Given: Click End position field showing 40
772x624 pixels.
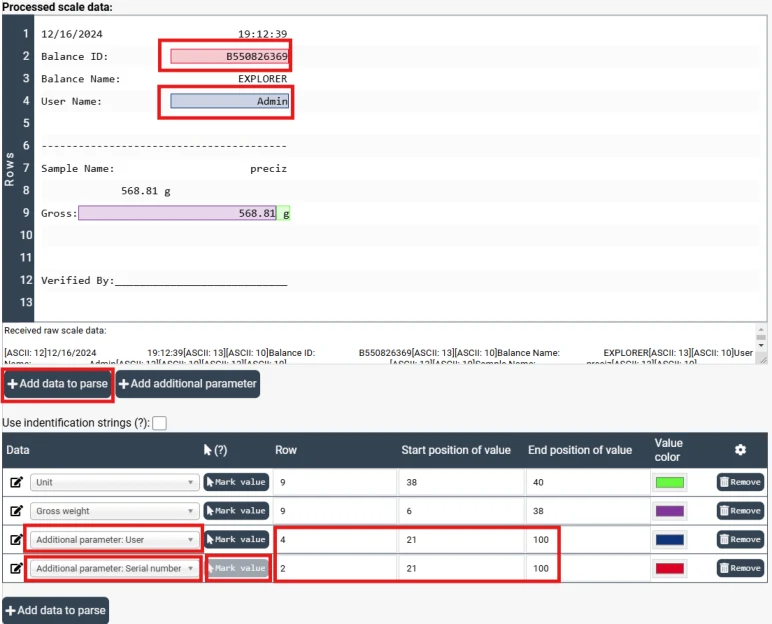Looking at the screenshot, I should click(x=587, y=482).
